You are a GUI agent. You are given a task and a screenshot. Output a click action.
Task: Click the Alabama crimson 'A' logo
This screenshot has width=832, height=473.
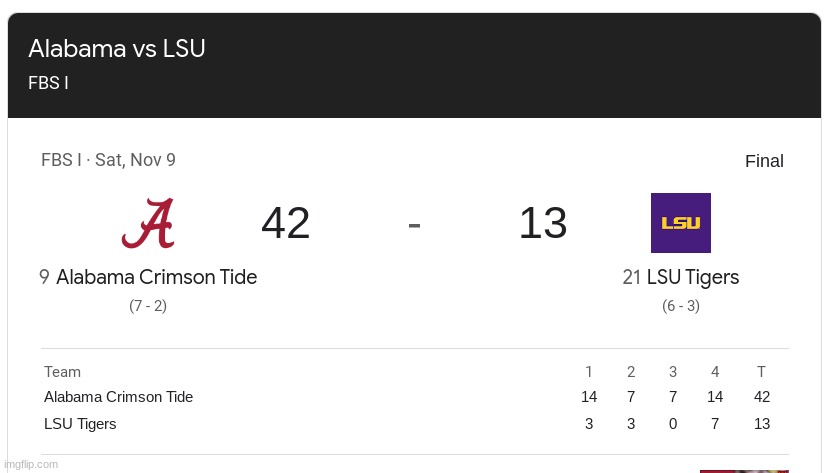(148, 223)
